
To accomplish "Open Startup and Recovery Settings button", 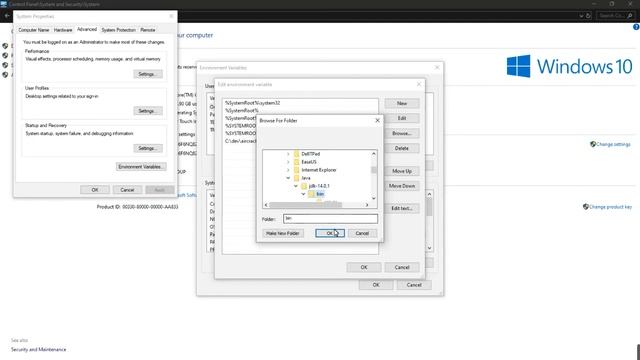I will (148, 148).
